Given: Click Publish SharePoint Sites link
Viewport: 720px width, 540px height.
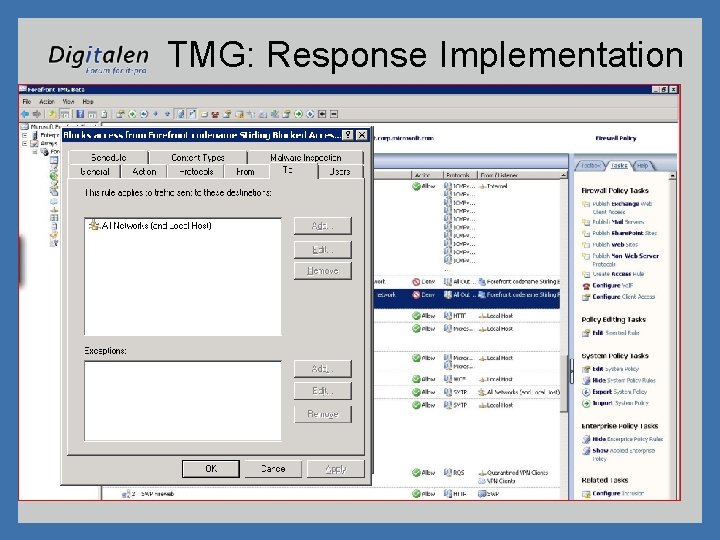Looking at the screenshot, I should [624, 233].
